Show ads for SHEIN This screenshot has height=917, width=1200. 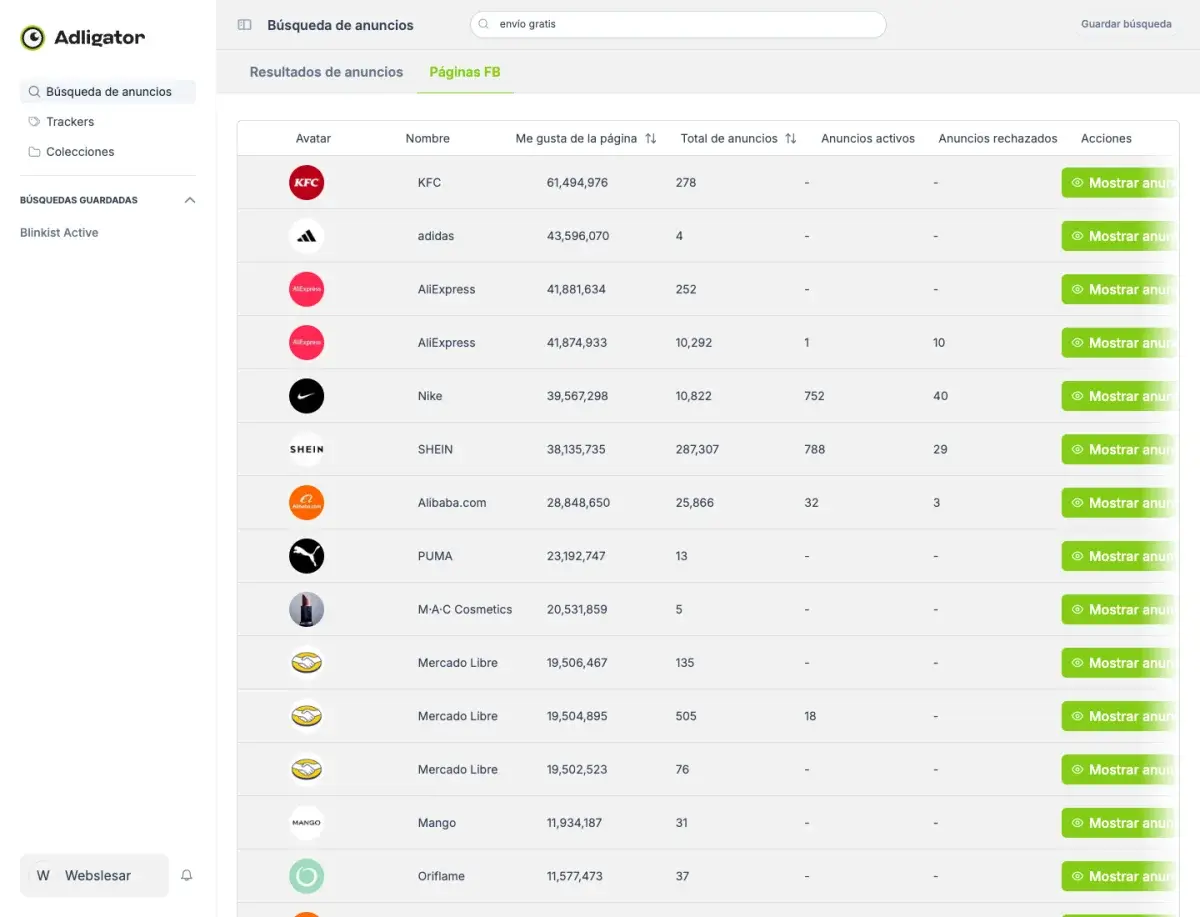pyautogui.click(x=1118, y=450)
